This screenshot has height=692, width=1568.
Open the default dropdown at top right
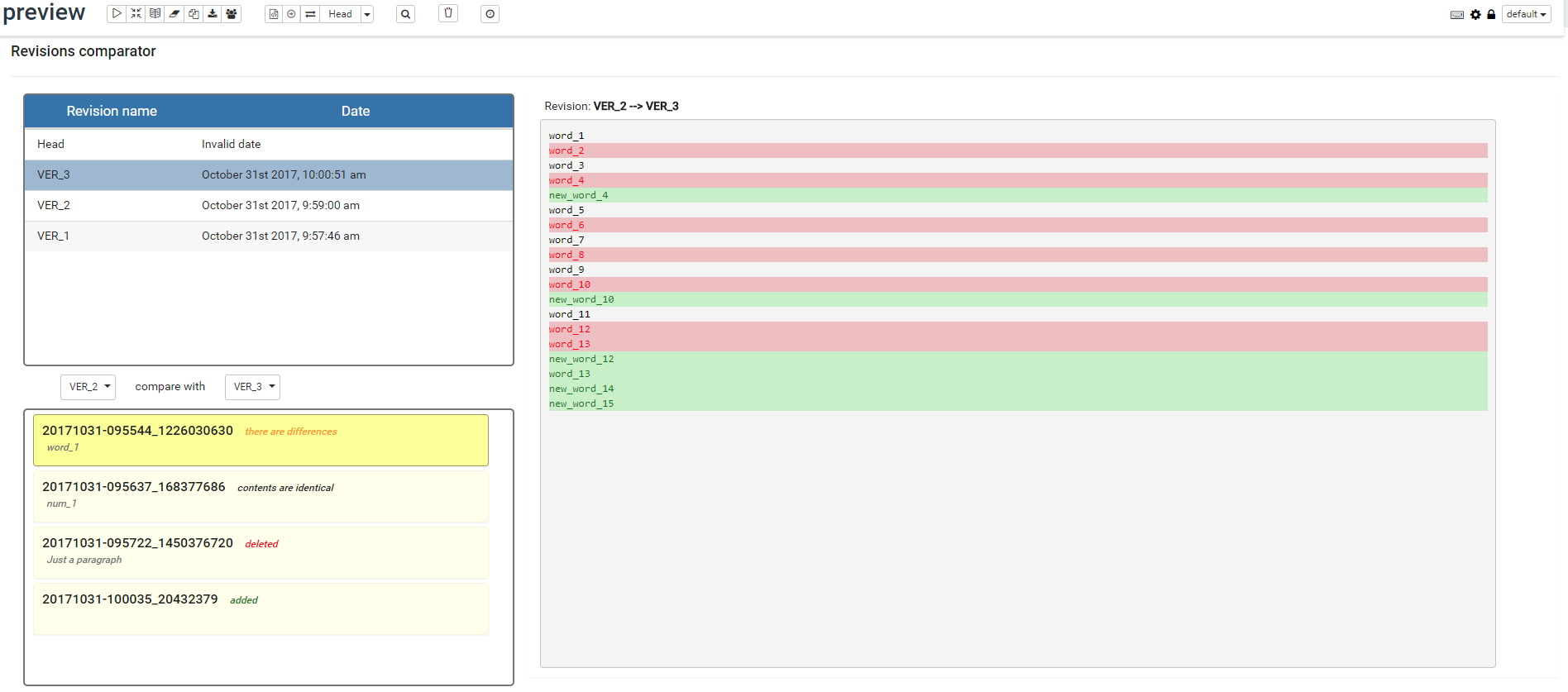[1526, 14]
